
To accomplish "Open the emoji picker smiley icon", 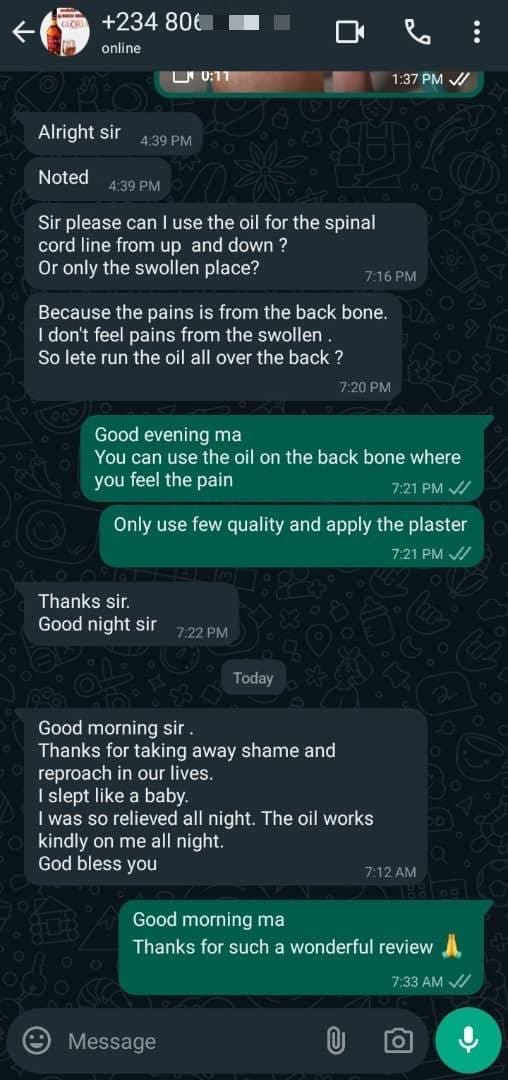I will (x=36, y=1040).
